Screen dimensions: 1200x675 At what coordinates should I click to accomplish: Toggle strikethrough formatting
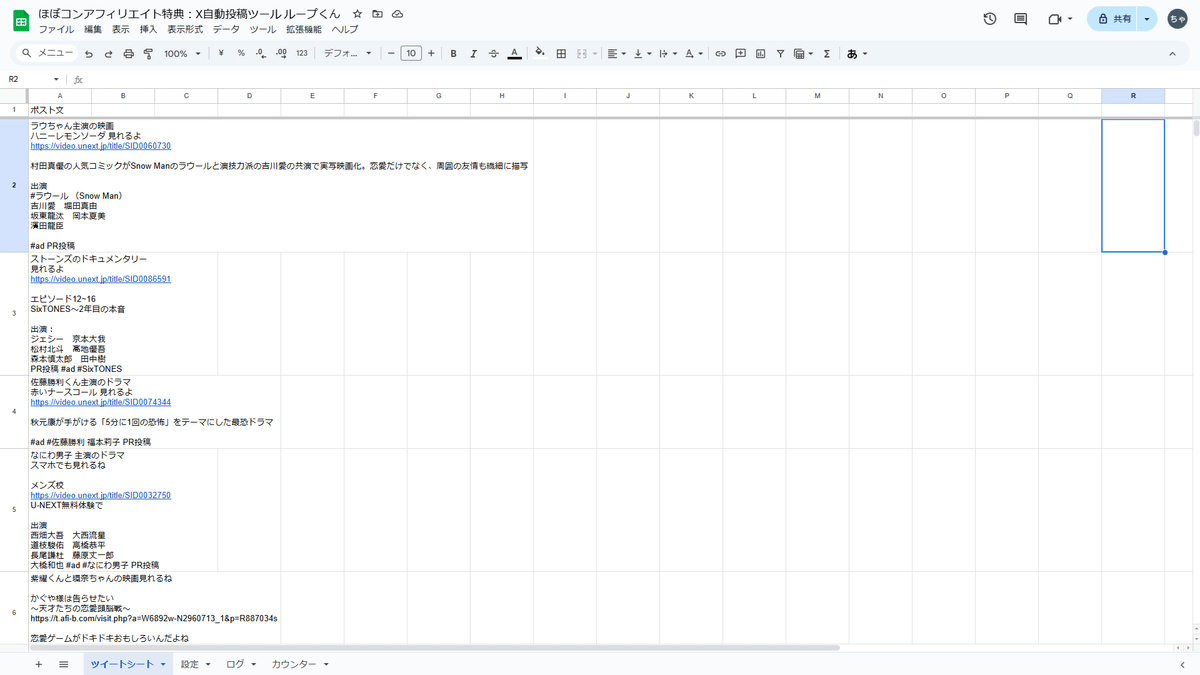[x=494, y=54]
